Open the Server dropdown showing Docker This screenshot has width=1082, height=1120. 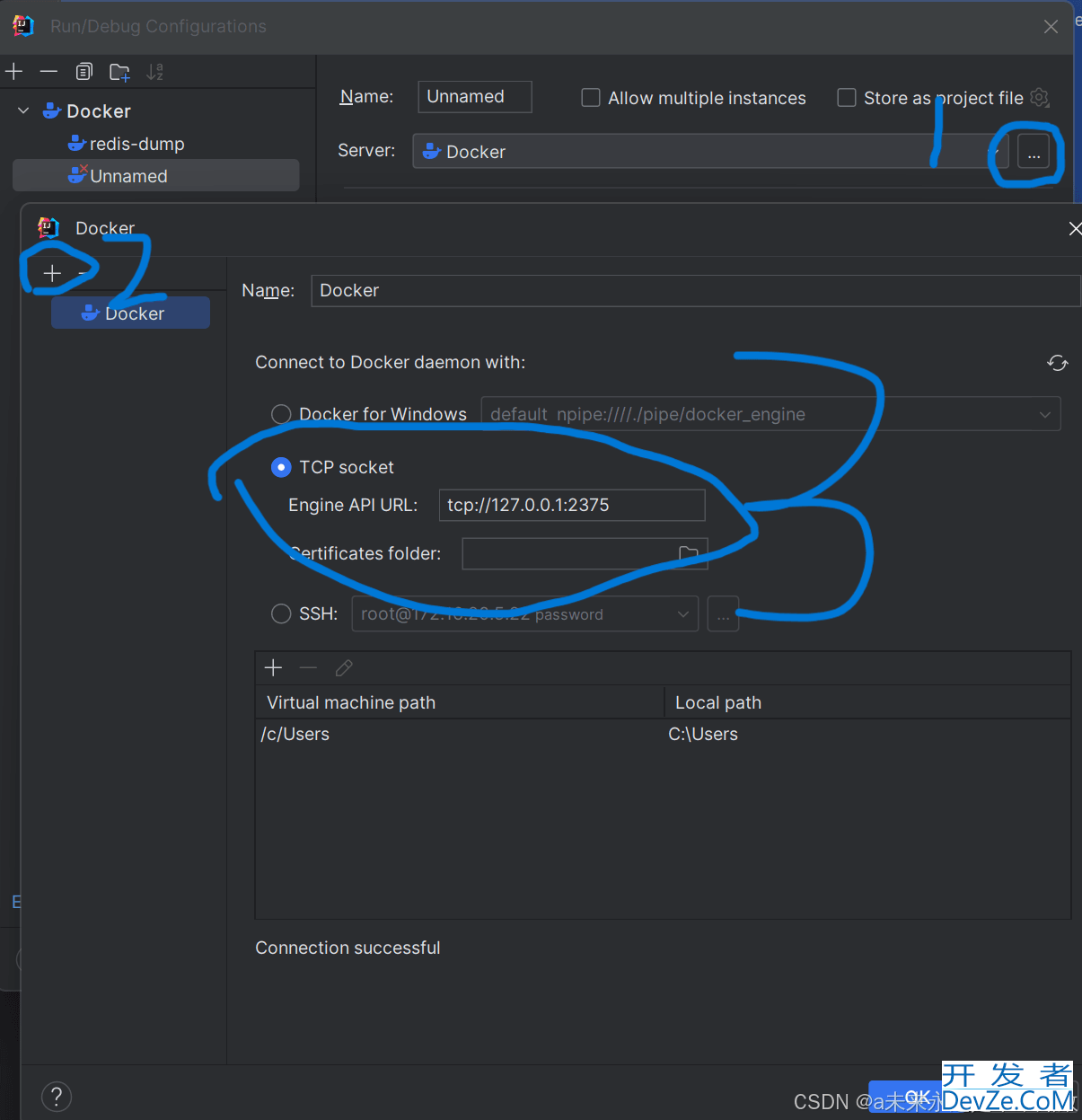710,152
